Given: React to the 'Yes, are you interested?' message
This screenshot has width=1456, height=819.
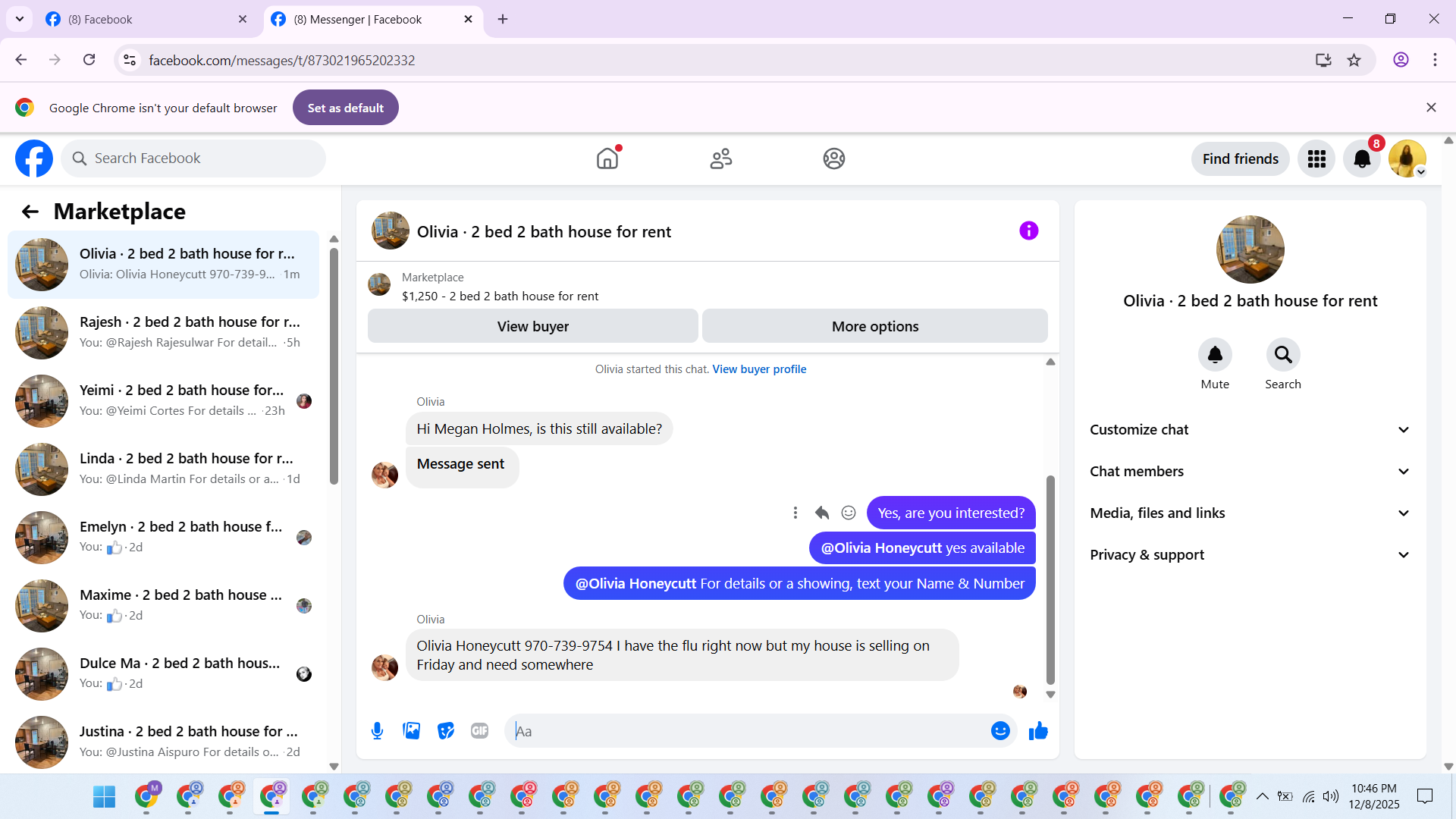Looking at the screenshot, I should tap(849, 513).
